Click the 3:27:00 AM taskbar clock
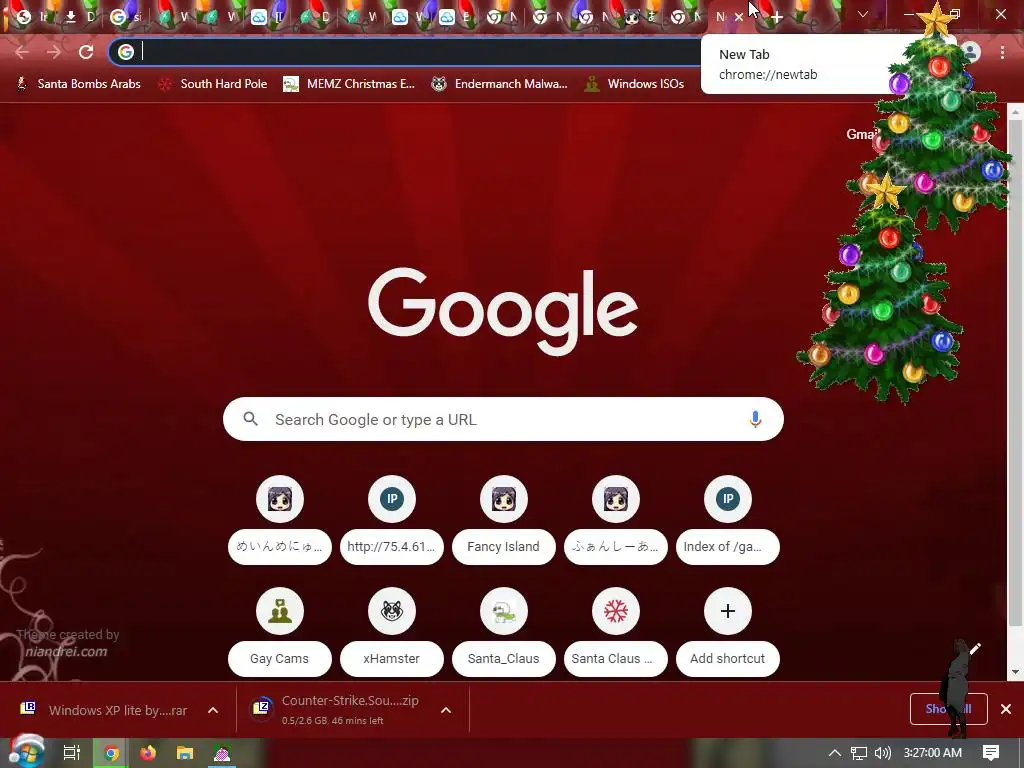 coord(933,753)
